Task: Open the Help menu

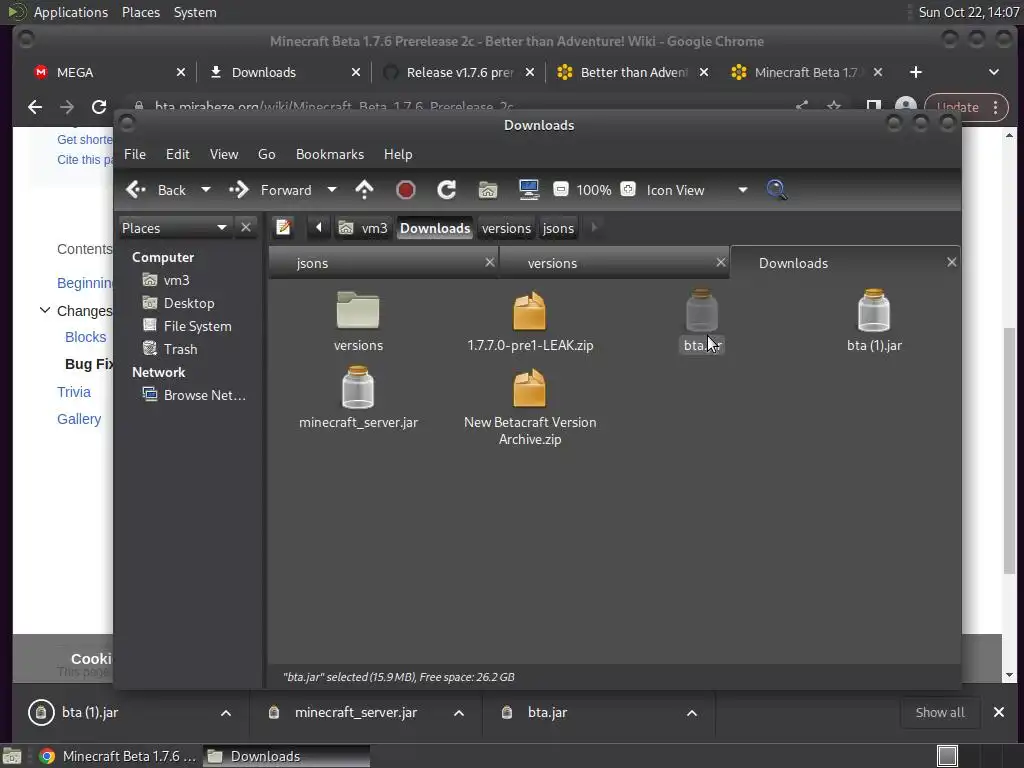Action: [398, 154]
